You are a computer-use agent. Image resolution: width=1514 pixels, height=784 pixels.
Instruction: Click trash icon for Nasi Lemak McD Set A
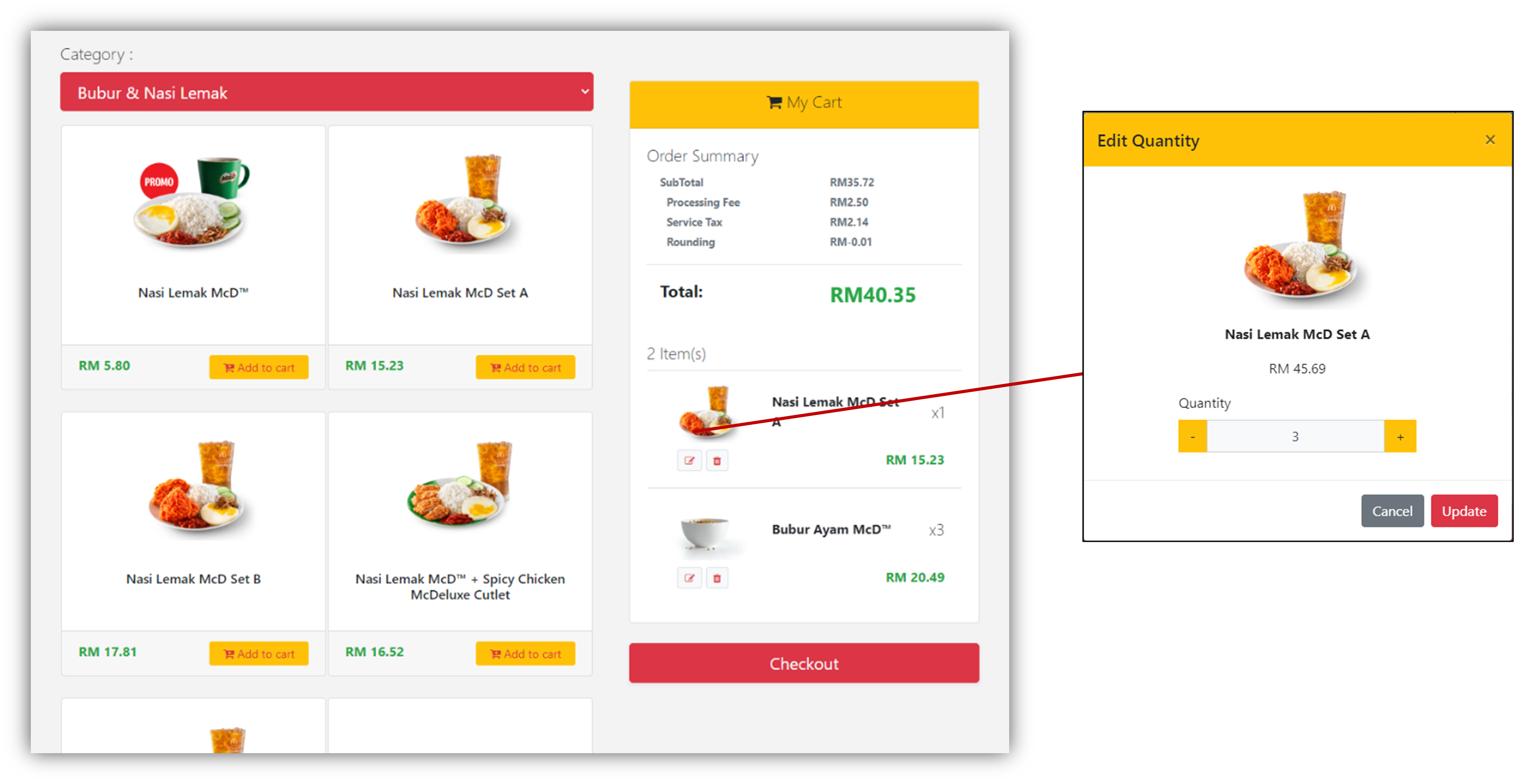(x=717, y=460)
